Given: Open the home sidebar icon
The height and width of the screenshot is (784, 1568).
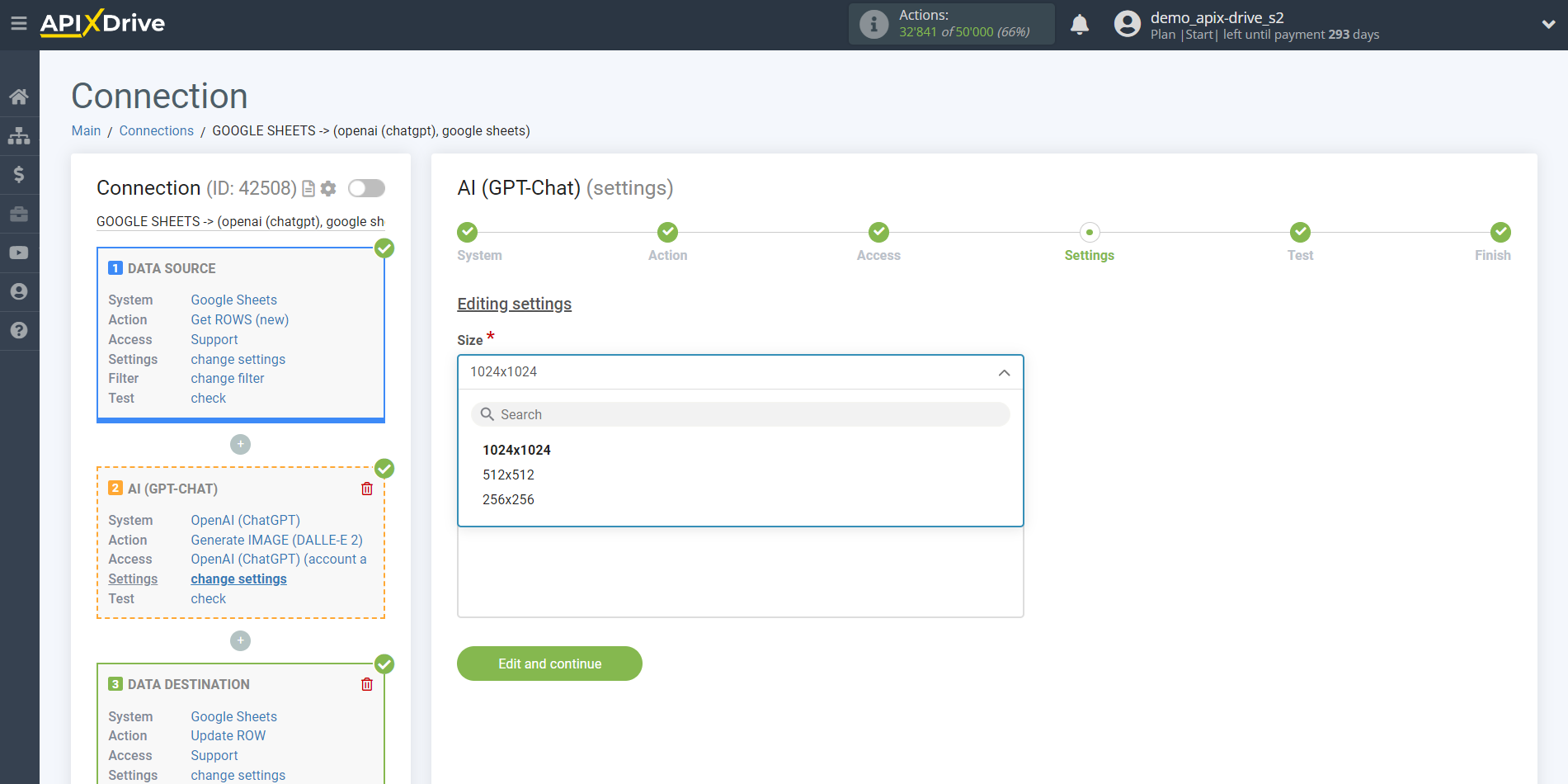Looking at the screenshot, I should pos(19,97).
